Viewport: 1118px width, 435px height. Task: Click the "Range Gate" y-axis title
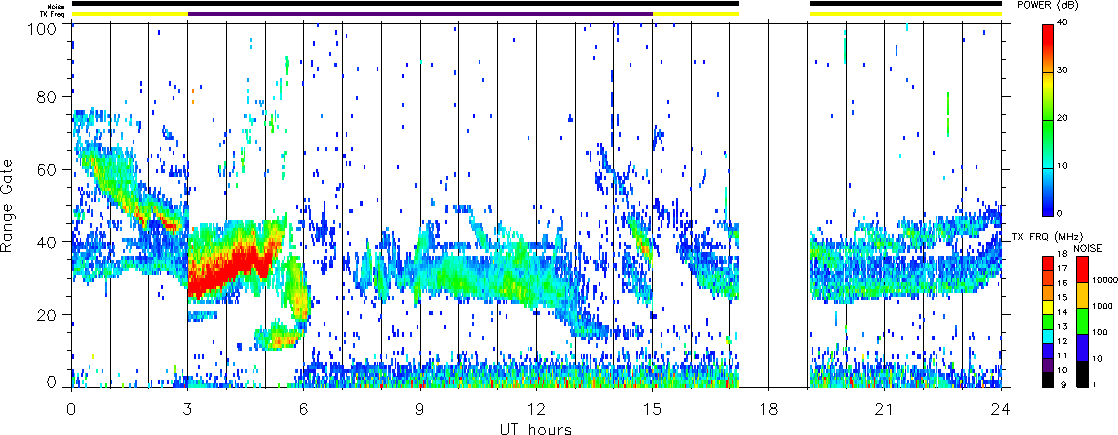click(8, 207)
